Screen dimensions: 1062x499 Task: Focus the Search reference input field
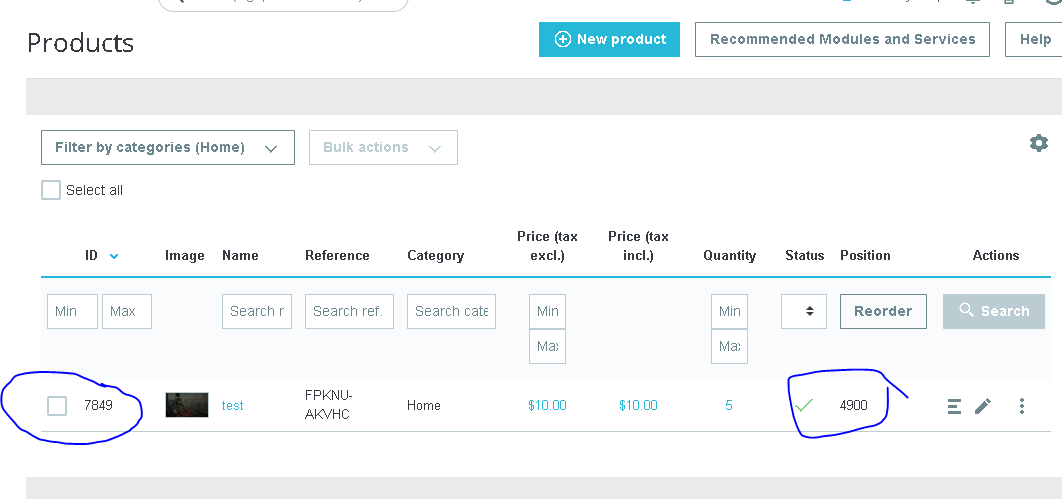point(349,311)
